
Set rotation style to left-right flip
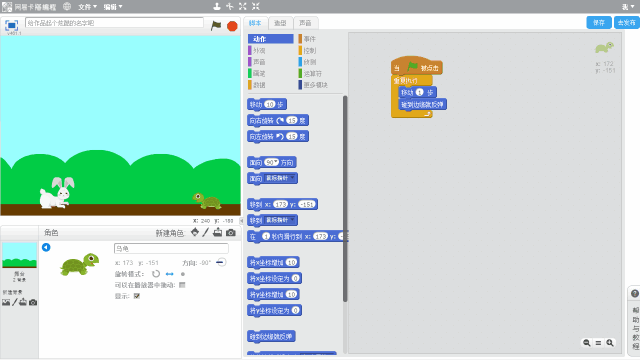[169, 274]
